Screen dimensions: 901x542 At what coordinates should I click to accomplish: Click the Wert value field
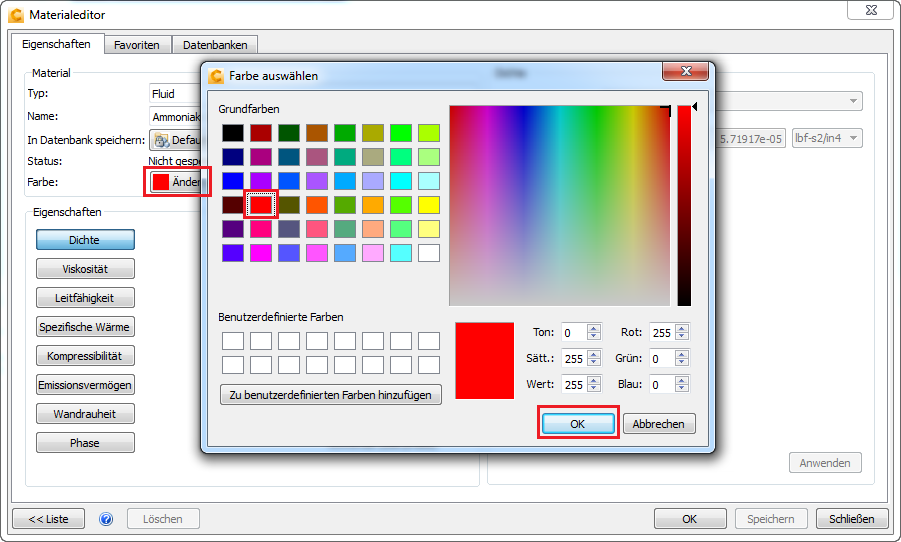coord(574,384)
